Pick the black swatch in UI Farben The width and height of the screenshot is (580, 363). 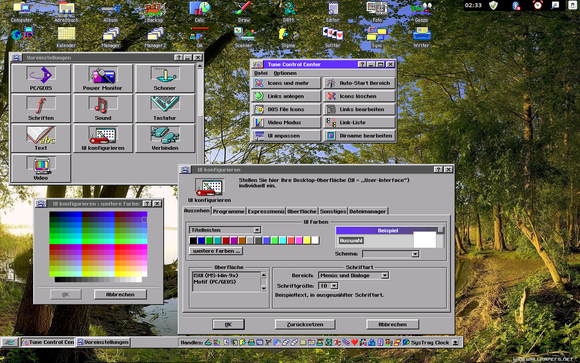pos(193,241)
